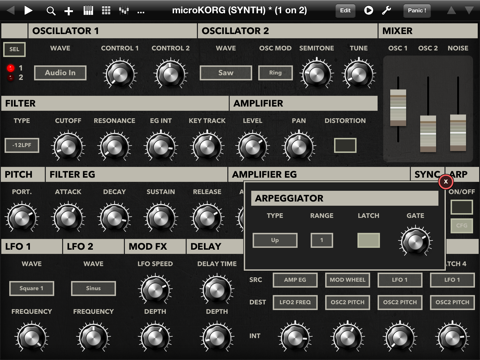This screenshot has width=480, height=360.
Task: Open patch source MOD WHEEL selector
Action: click(347, 280)
